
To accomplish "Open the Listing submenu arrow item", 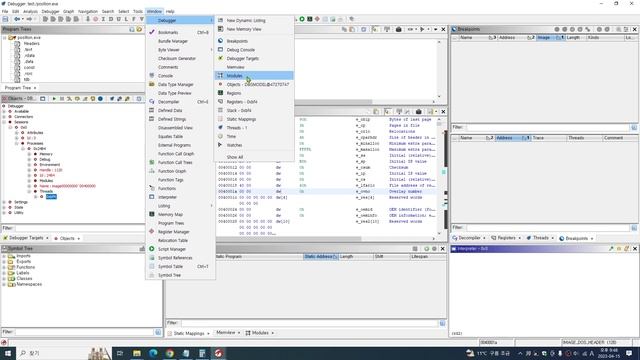I will point(180,206).
